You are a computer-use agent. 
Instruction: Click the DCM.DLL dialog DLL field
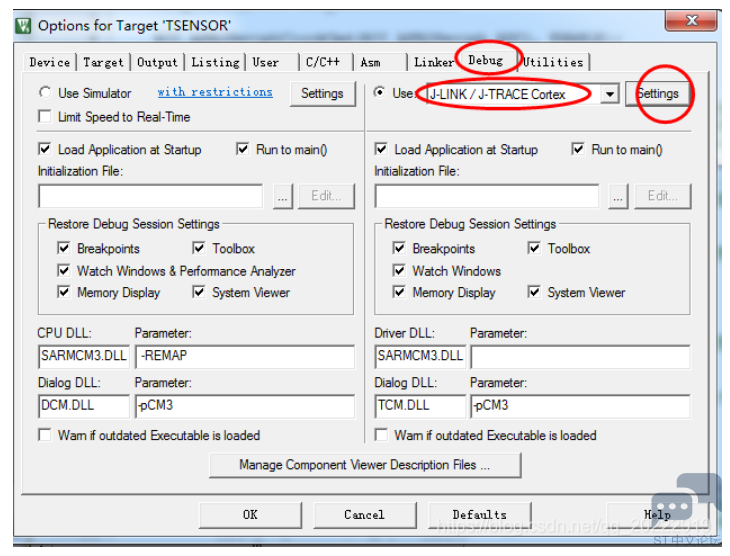pyautogui.click(x=84, y=406)
